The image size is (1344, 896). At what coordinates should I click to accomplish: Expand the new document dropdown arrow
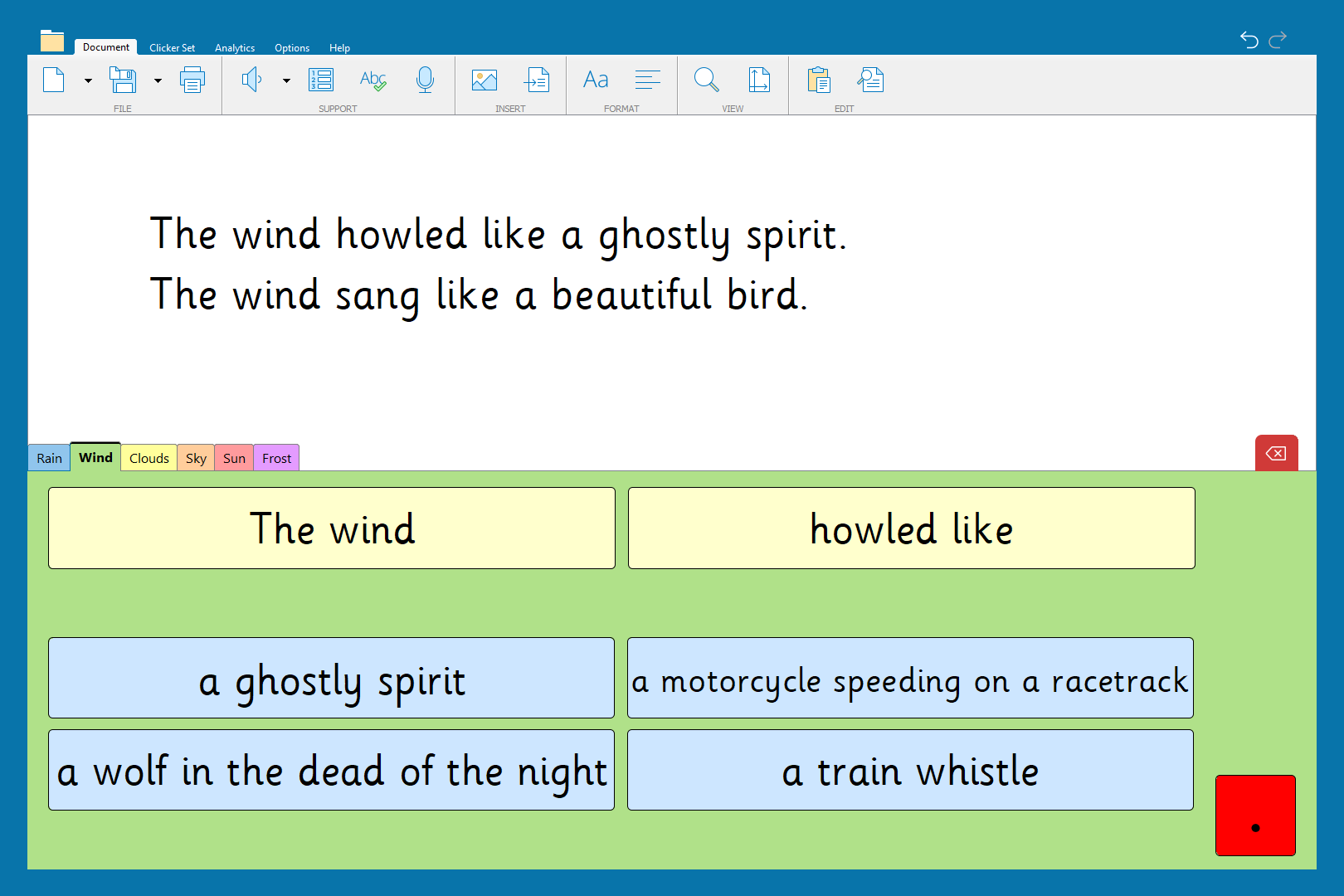click(88, 81)
